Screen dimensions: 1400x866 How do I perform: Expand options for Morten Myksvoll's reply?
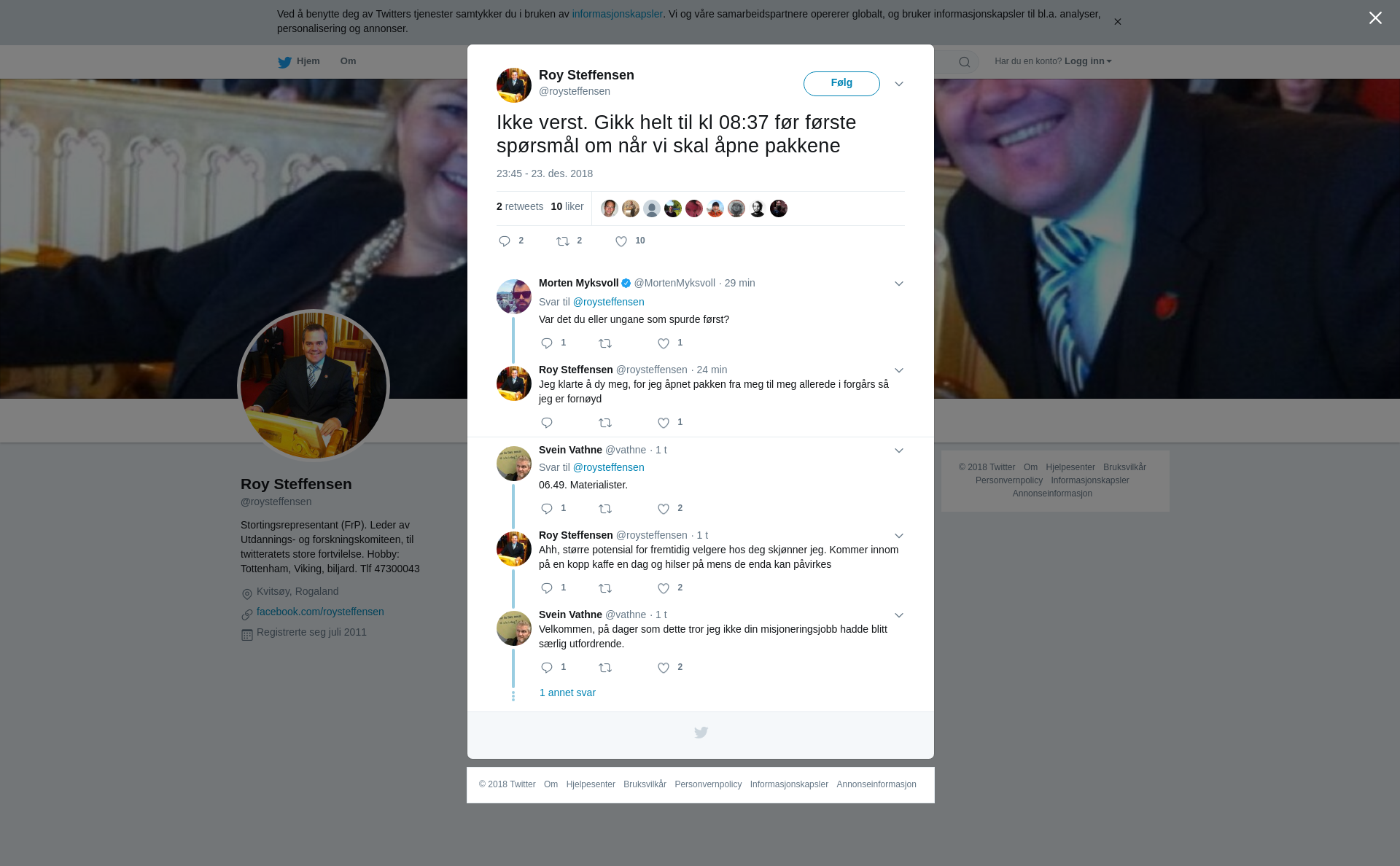click(899, 284)
